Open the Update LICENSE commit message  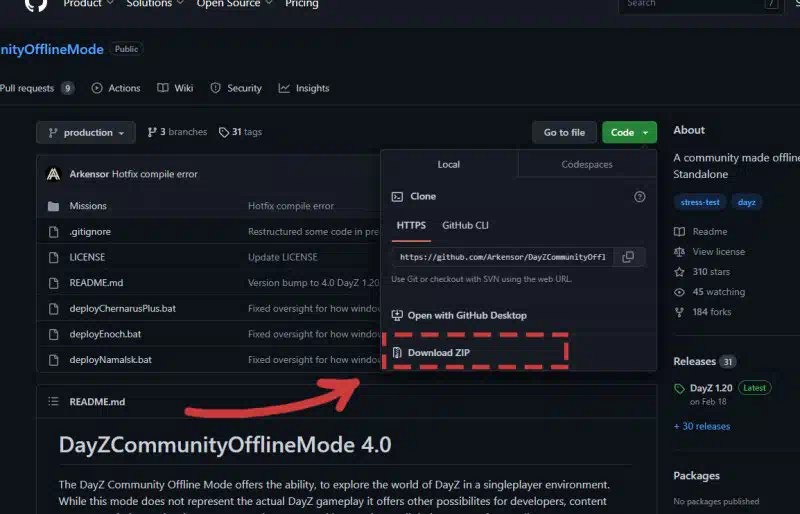click(x=283, y=257)
